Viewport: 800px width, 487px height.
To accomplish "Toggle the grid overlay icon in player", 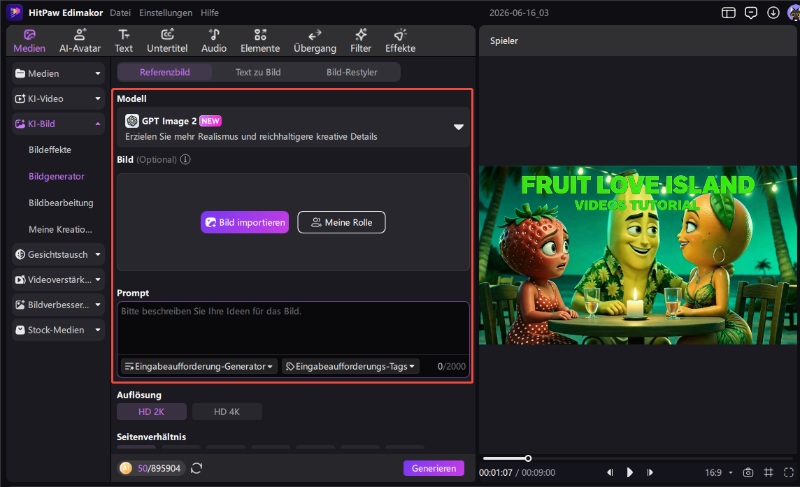I will point(768,473).
